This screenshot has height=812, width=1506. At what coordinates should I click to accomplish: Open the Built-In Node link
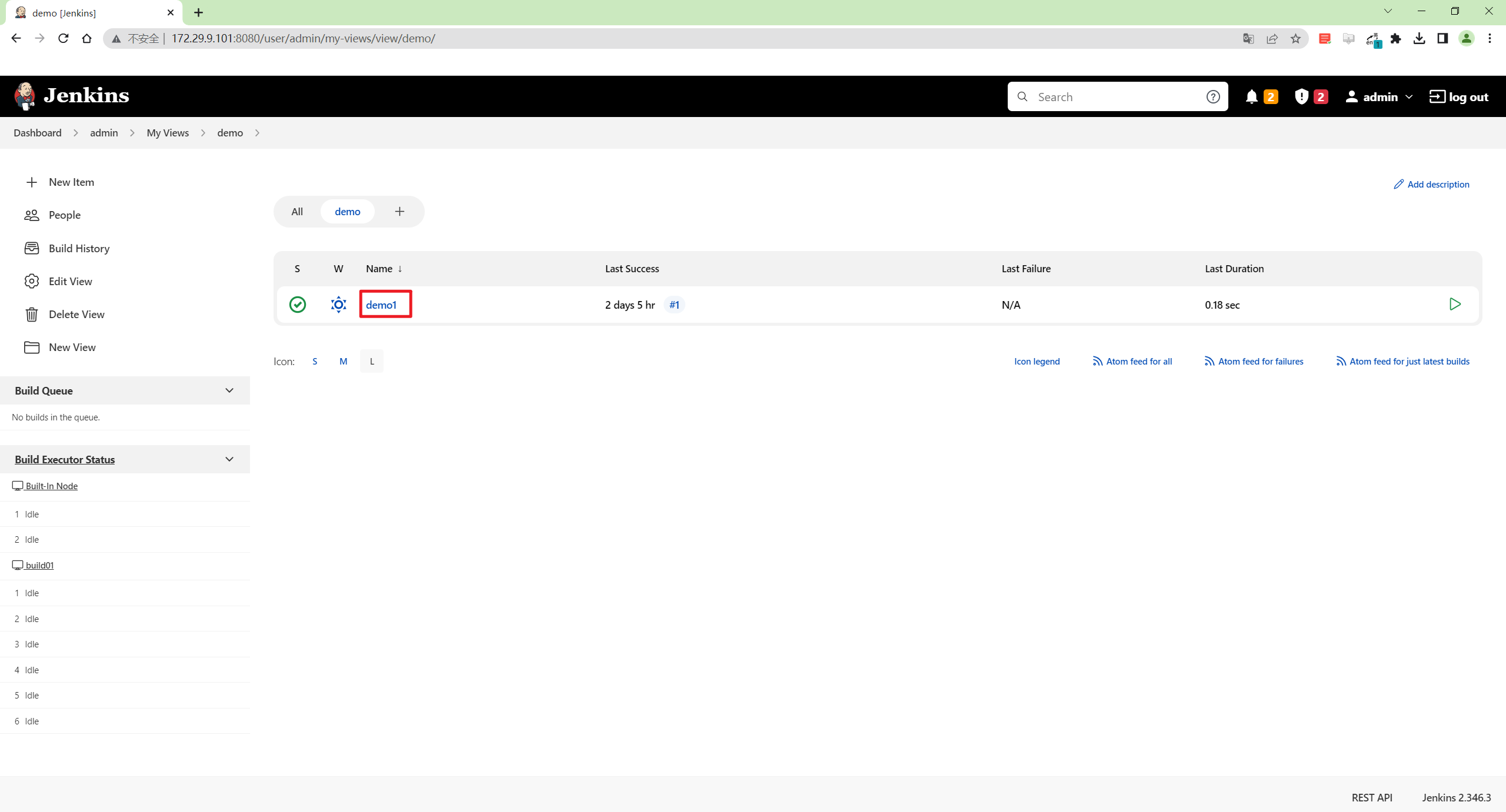[x=45, y=486]
